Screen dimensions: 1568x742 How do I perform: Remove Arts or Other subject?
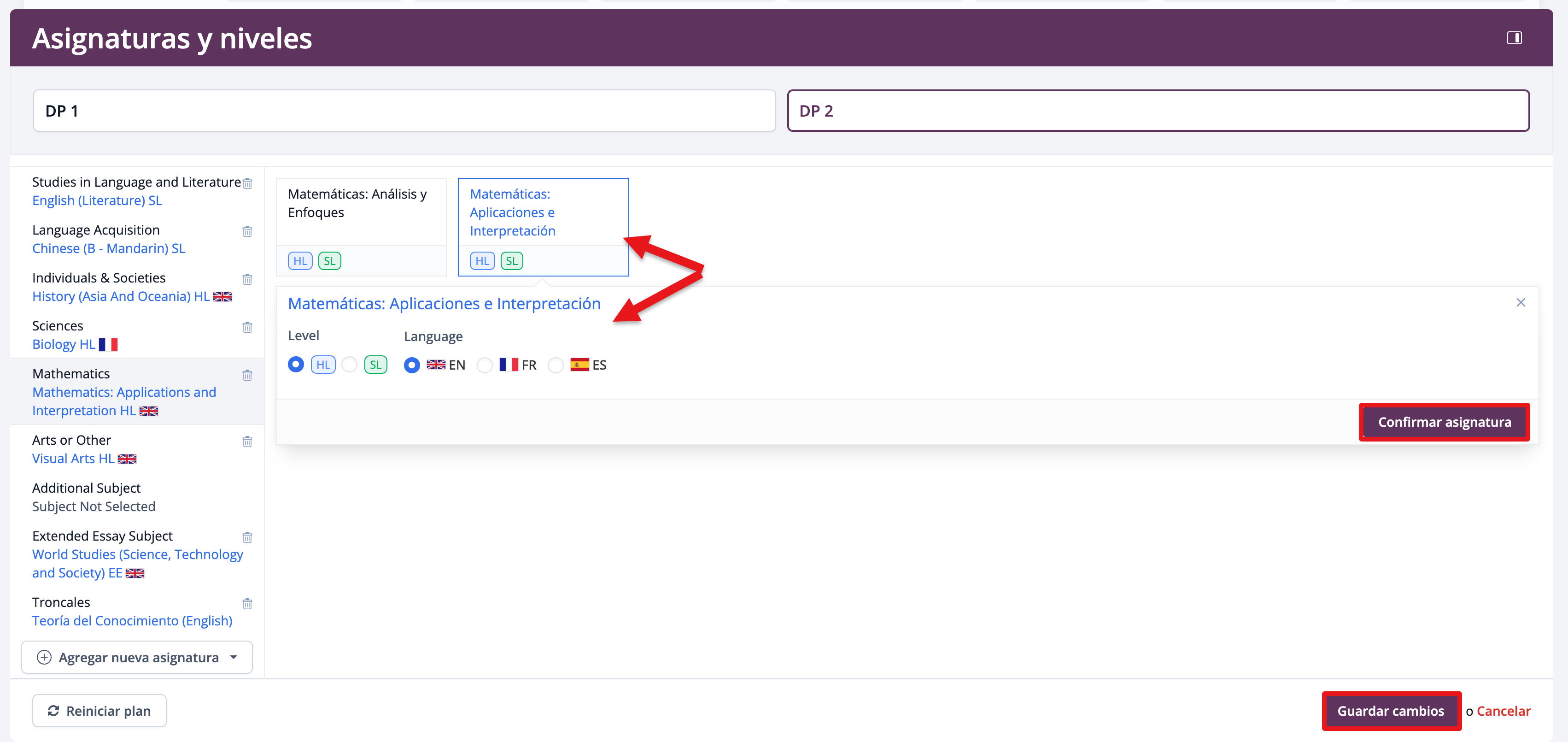pyautogui.click(x=247, y=442)
